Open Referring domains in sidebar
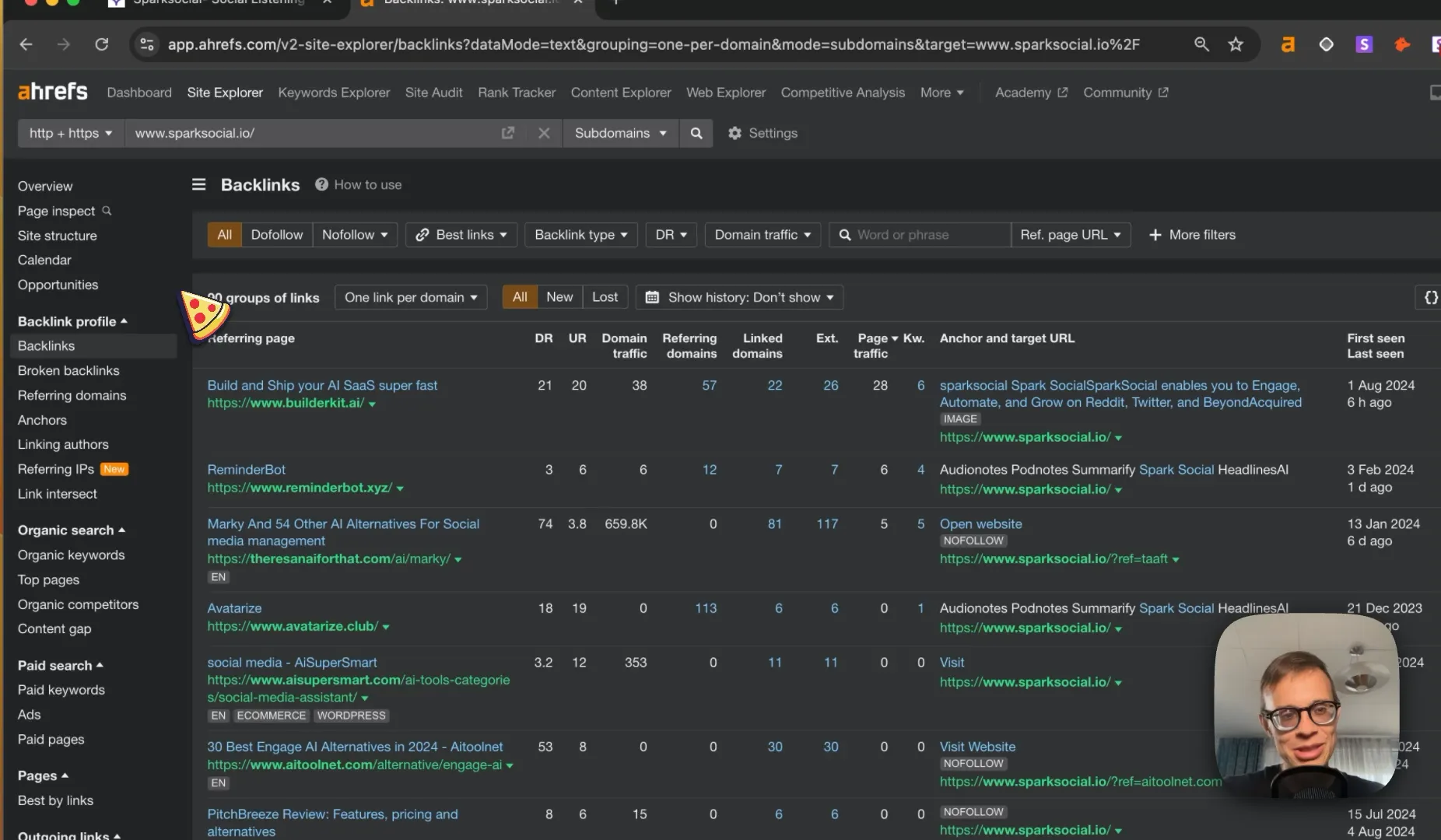1441x840 pixels. tap(72, 395)
